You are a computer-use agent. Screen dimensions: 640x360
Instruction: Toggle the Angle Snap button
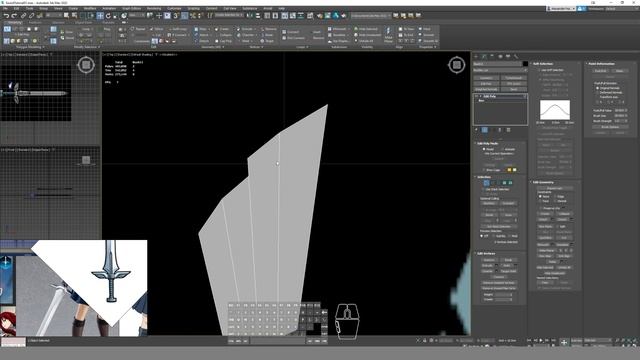(184, 16)
